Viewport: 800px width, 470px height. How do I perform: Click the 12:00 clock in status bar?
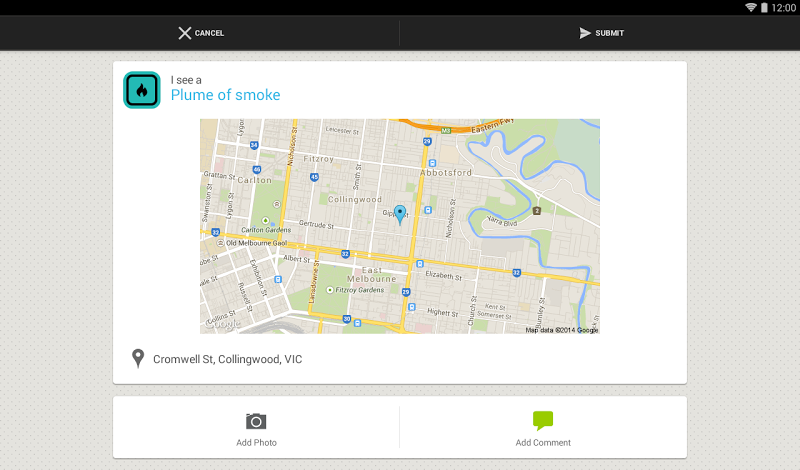click(x=783, y=8)
